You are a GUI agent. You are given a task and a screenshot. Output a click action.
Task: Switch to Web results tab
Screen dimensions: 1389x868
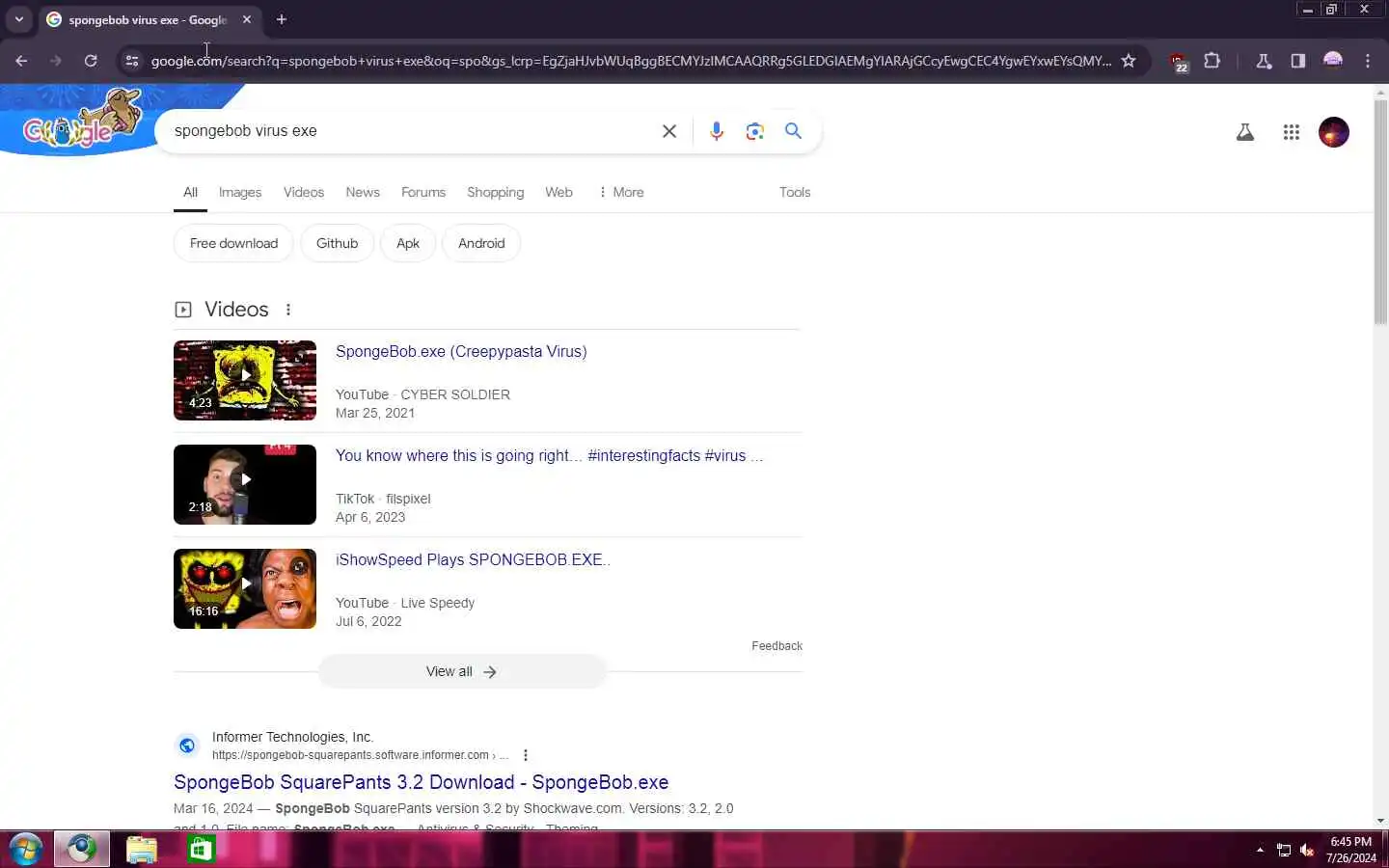click(558, 192)
